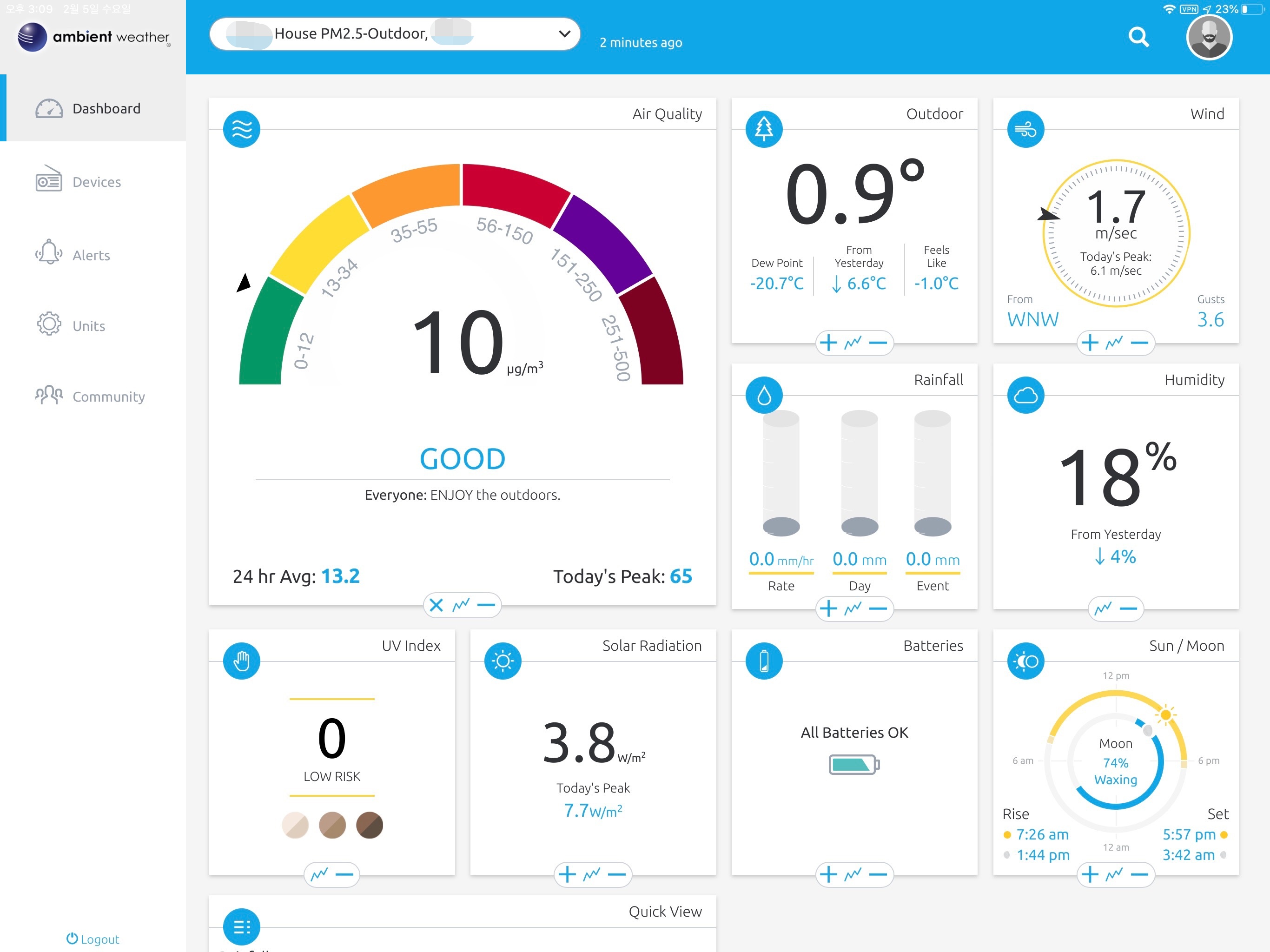Click the Batteries widget icon
1270x952 pixels.
coord(764,661)
